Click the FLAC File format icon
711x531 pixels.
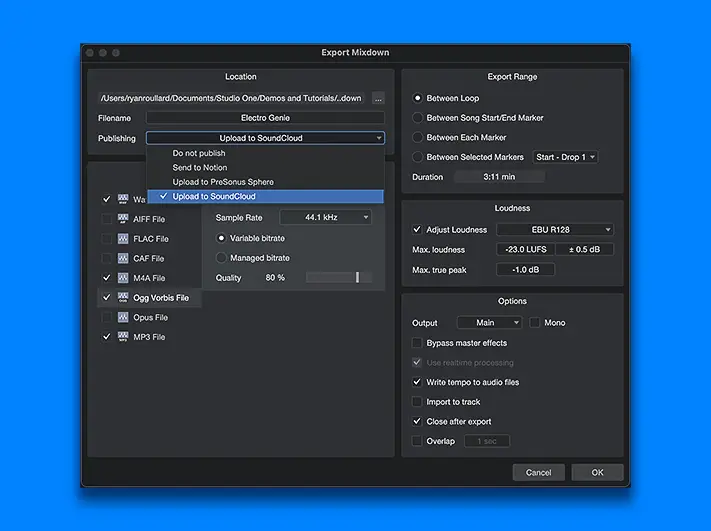(x=123, y=239)
